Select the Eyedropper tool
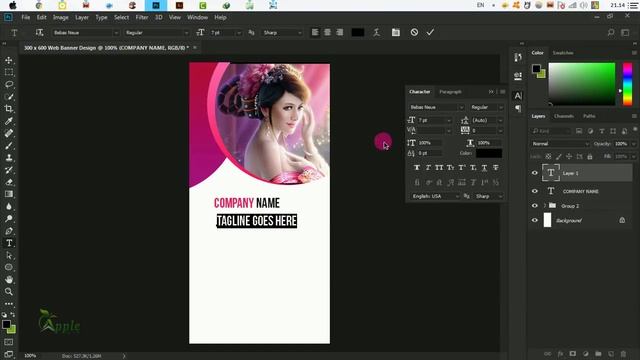The width and height of the screenshot is (640, 360). (9, 121)
